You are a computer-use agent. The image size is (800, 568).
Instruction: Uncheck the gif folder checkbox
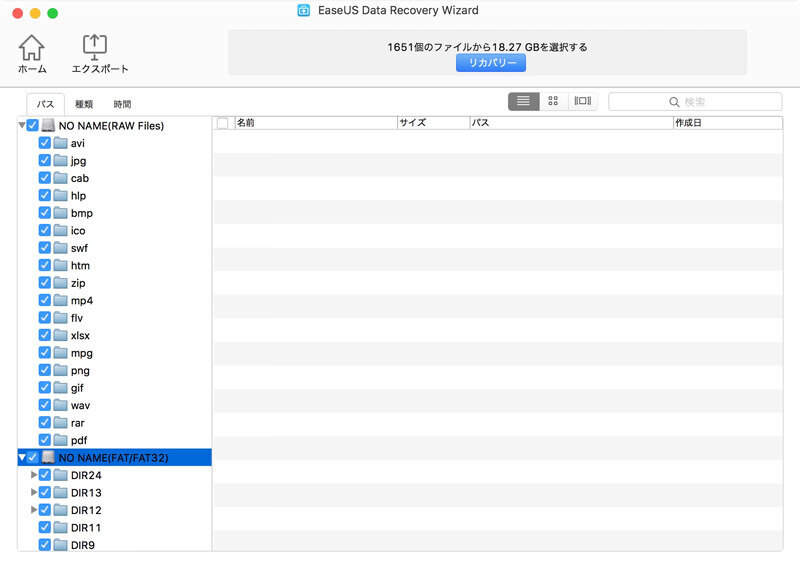tap(44, 387)
